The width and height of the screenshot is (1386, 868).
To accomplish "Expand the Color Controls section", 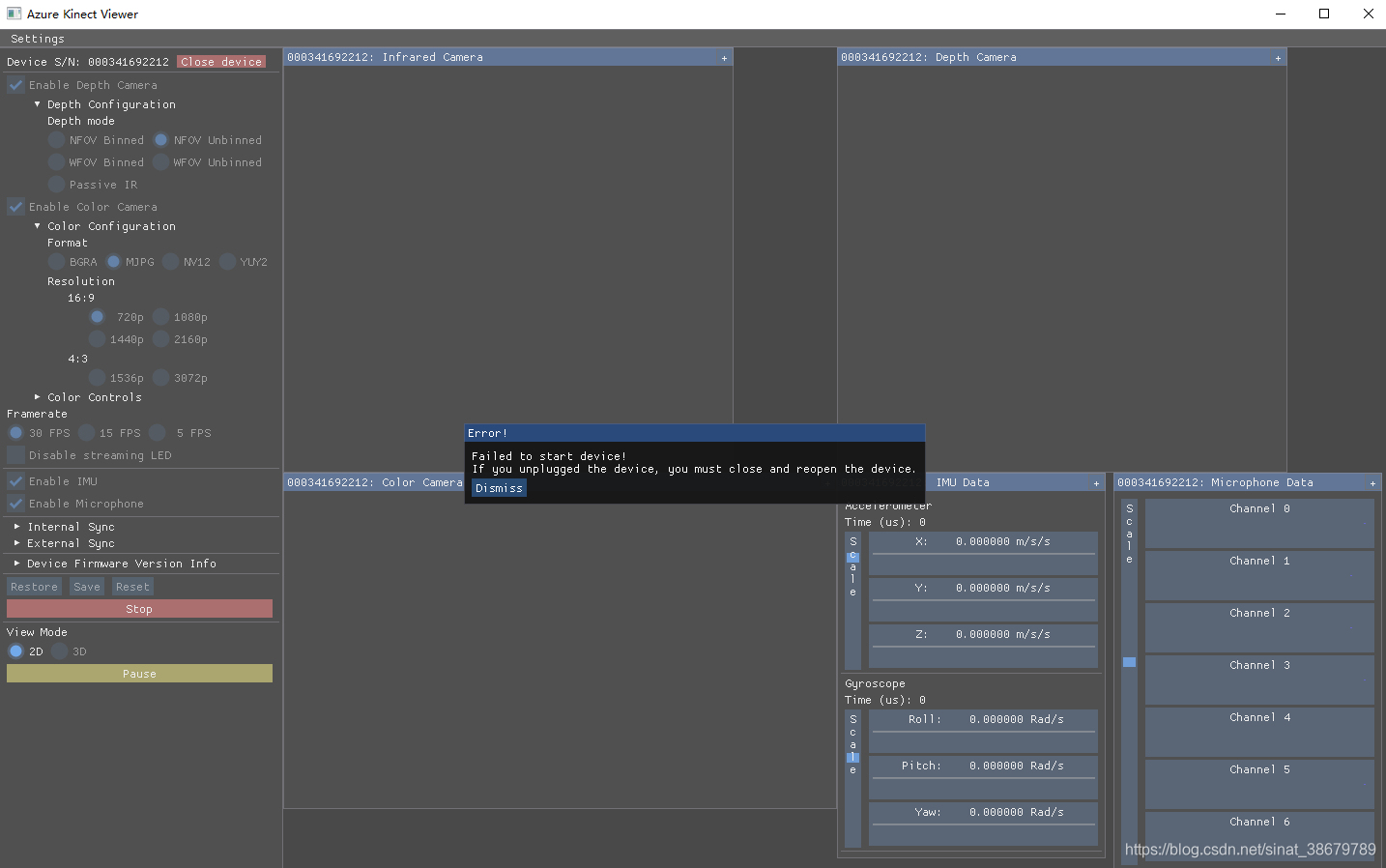I will pos(38,397).
